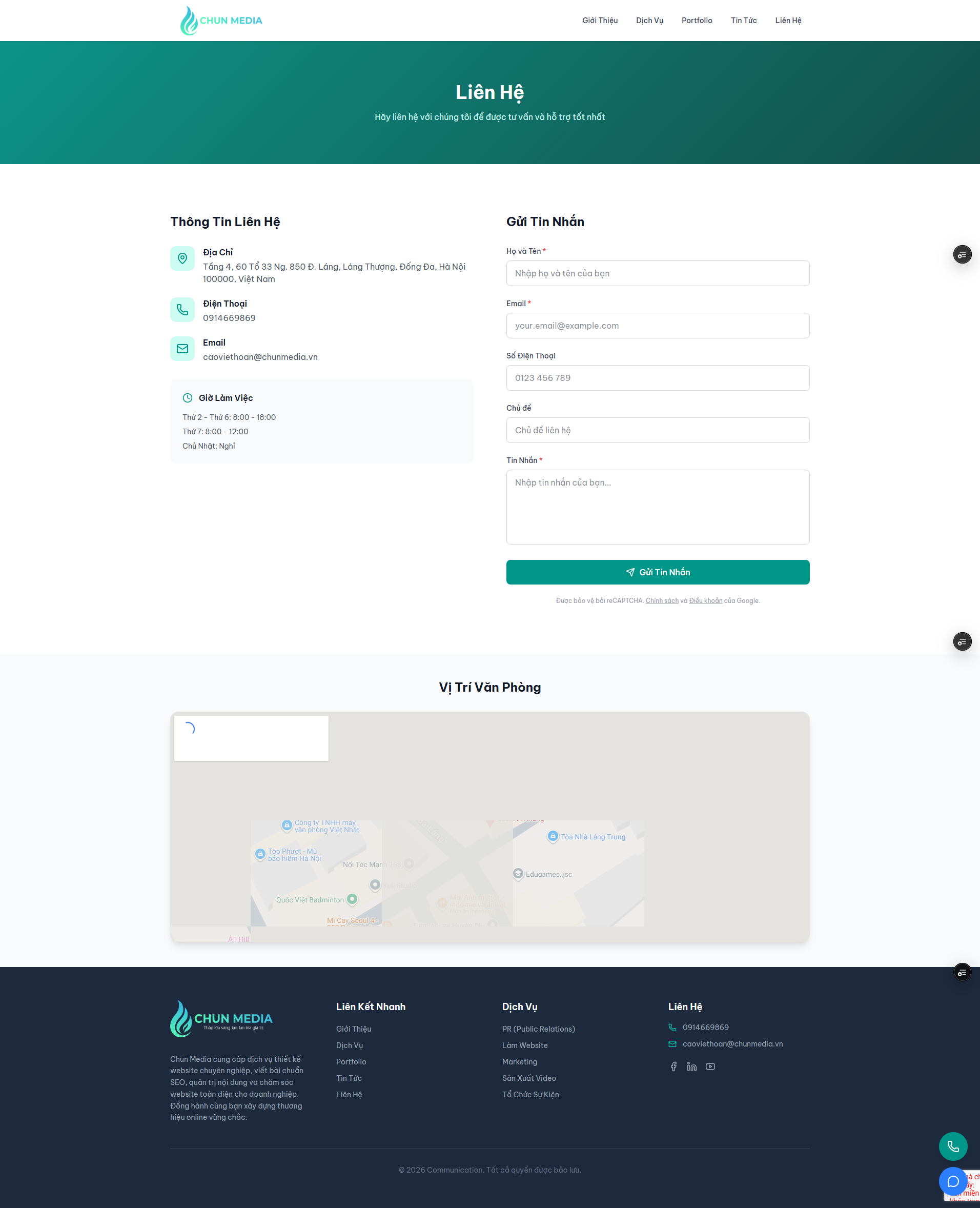
Task: Click the dark round icon beside Họ và Tên field
Action: tap(962, 255)
